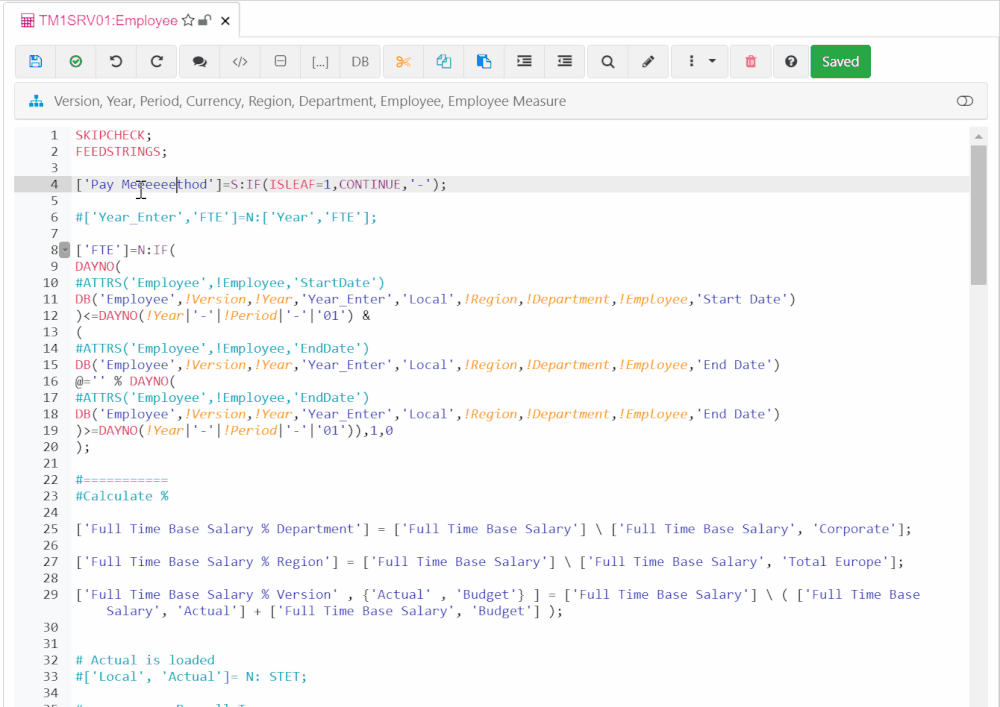
Task: Expand the DB function helper
Action: click(360, 61)
